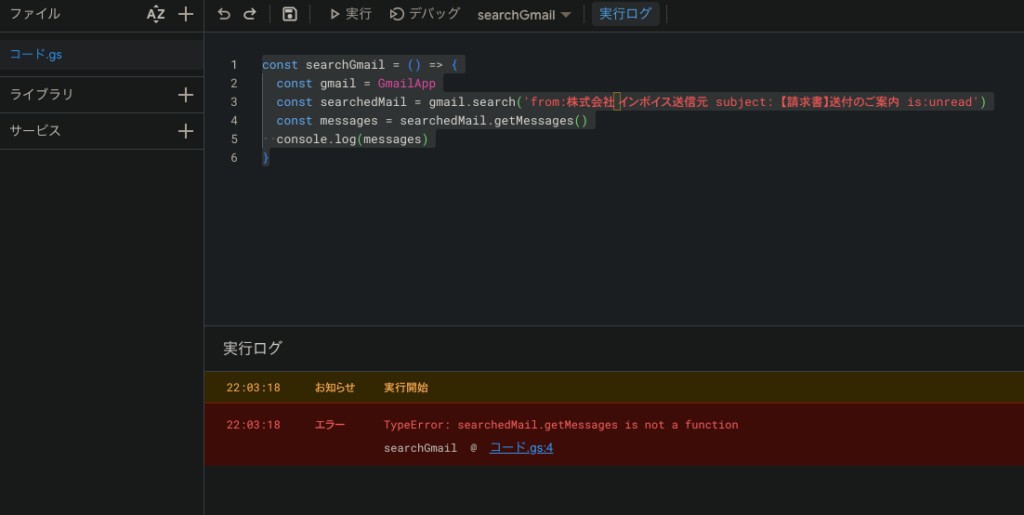Click the 実行開始 info log entry
This screenshot has width=1024, height=515.
[x=406, y=388]
